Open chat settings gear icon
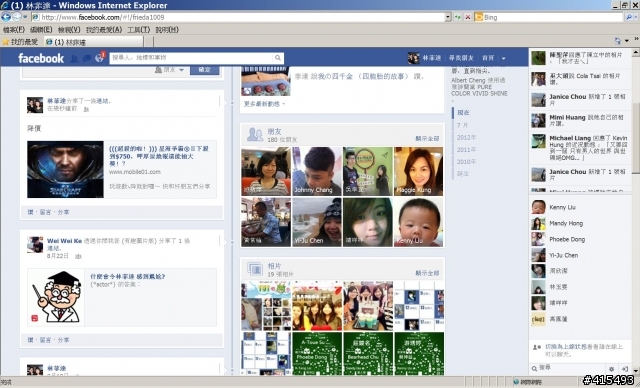The height and width of the screenshot is (388, 640). pos(611,368)
